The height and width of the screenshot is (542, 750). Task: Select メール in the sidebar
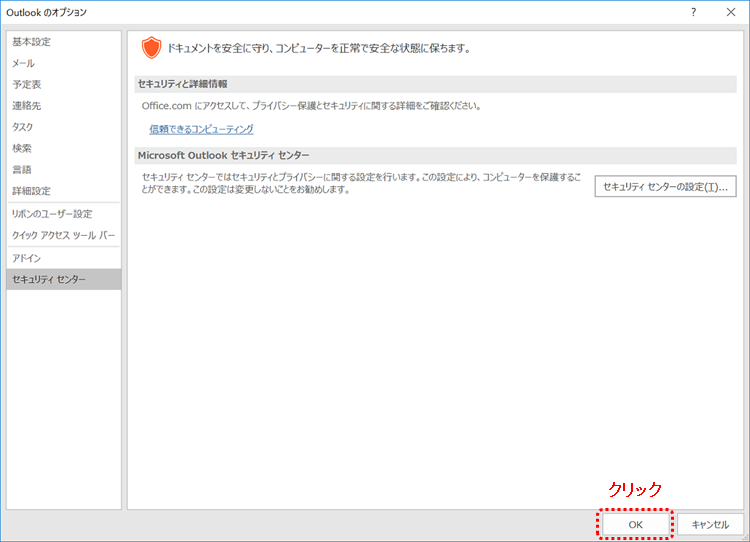(64, 63)
